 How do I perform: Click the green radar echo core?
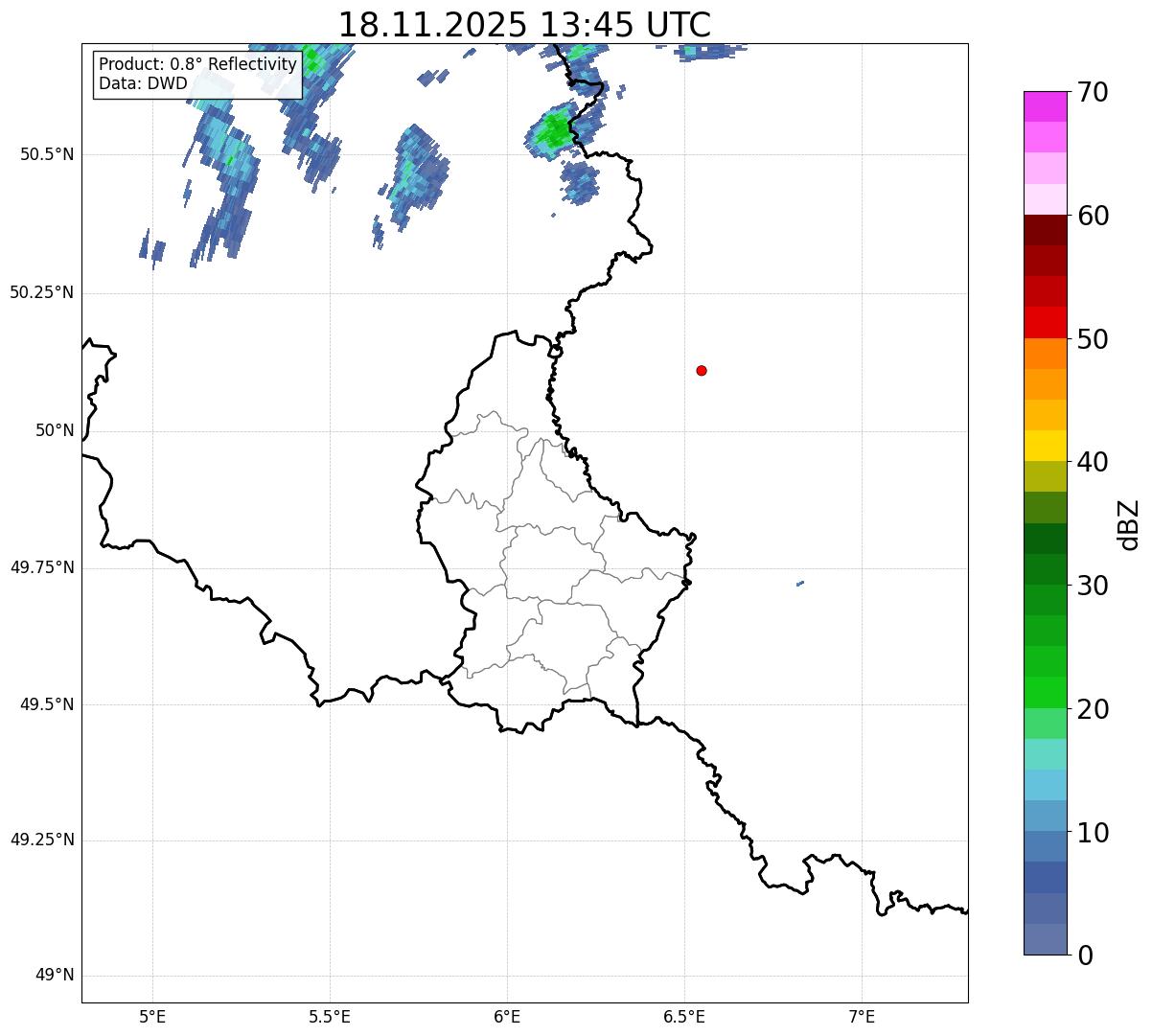[554, 130]
